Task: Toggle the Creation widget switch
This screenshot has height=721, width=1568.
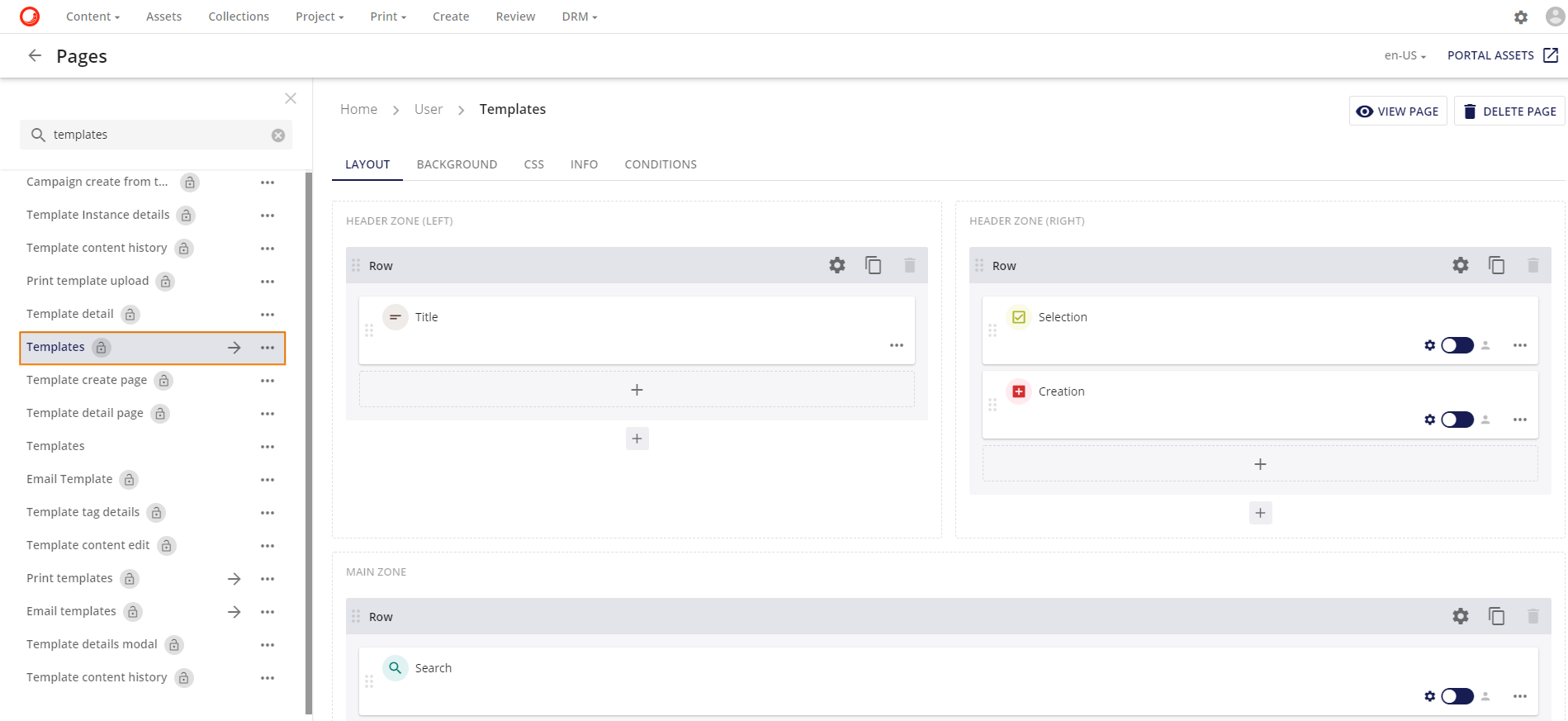Action: pos(1457,420)
